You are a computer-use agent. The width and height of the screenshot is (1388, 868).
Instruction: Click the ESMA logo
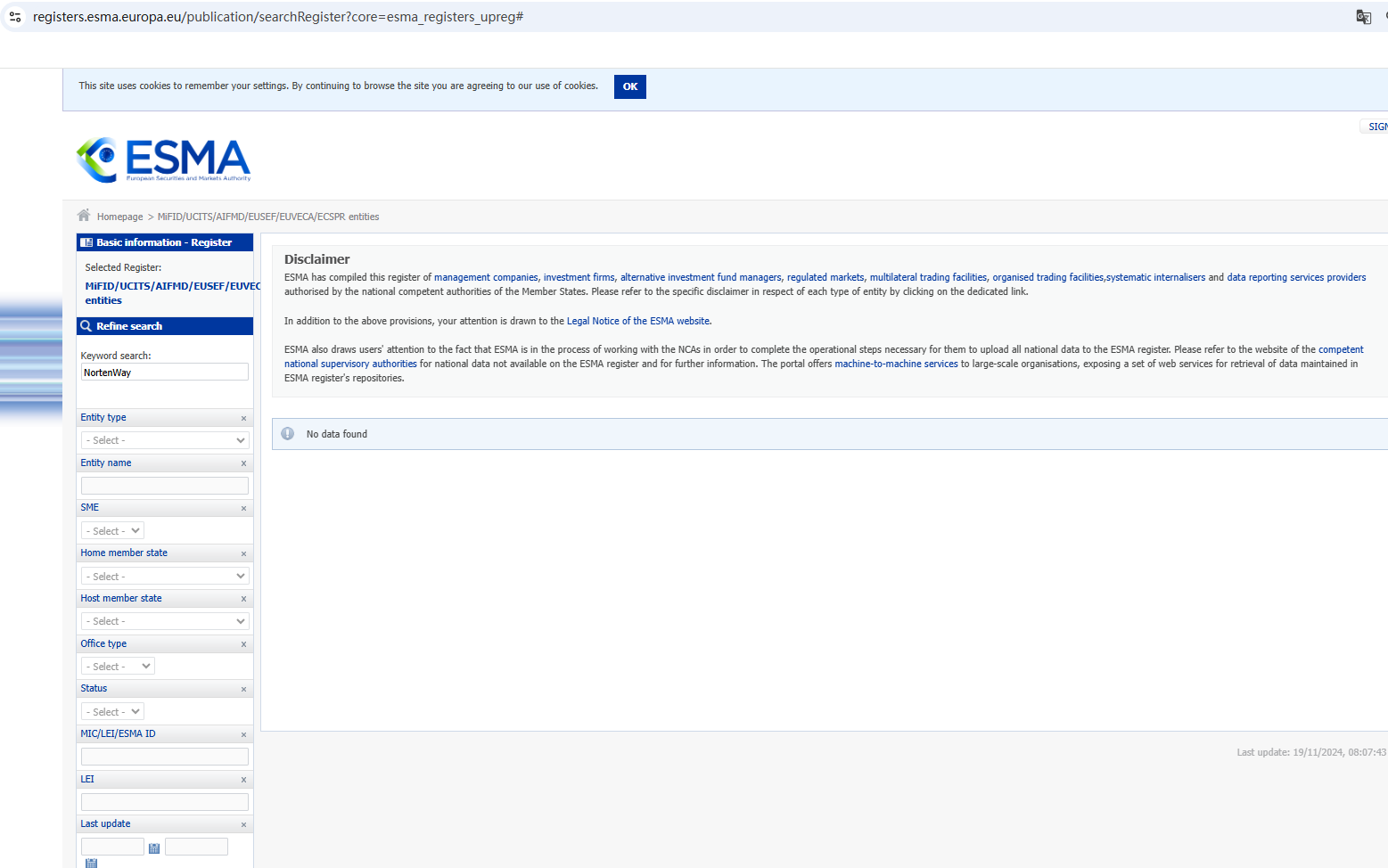click(x=163, y=160)
